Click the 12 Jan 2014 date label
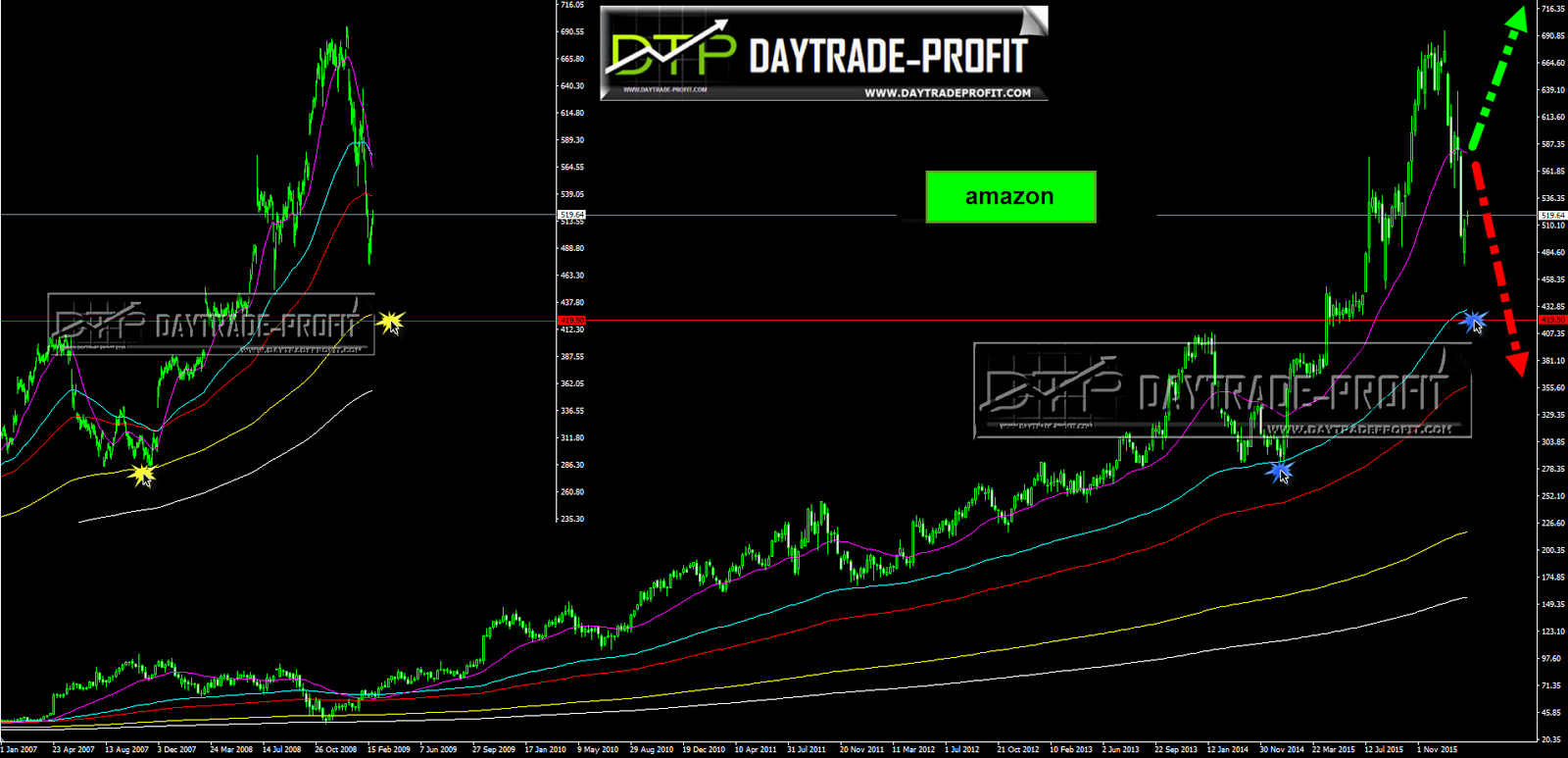Viewport: 1568px width, 758px height. click(x=1228, y=750)
